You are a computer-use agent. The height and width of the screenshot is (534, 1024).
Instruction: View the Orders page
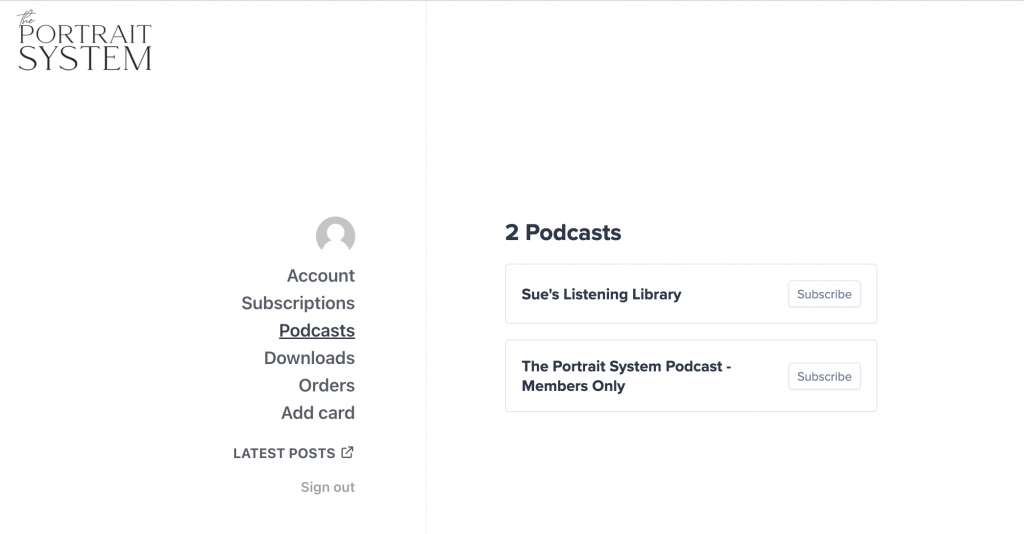[x=327, y=385]
